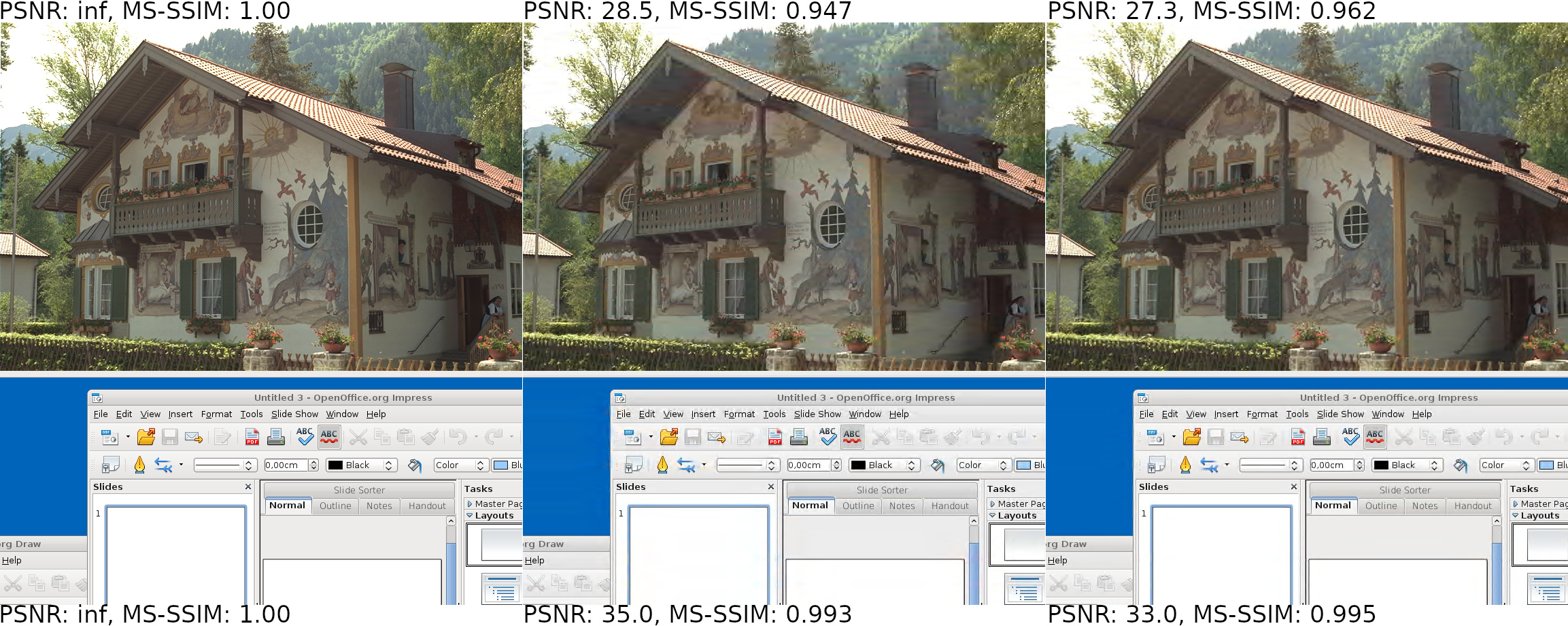Toggle AutoSpellcheck in the PSNR 35.0 panel
The image size is (1568, 626).
click(x=852, y=436)
